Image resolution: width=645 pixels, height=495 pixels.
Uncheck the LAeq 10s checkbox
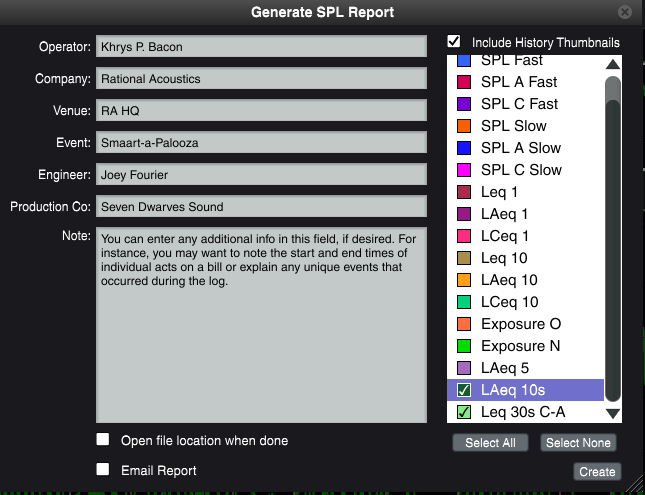pyautogui.click(x=464, y=390)
